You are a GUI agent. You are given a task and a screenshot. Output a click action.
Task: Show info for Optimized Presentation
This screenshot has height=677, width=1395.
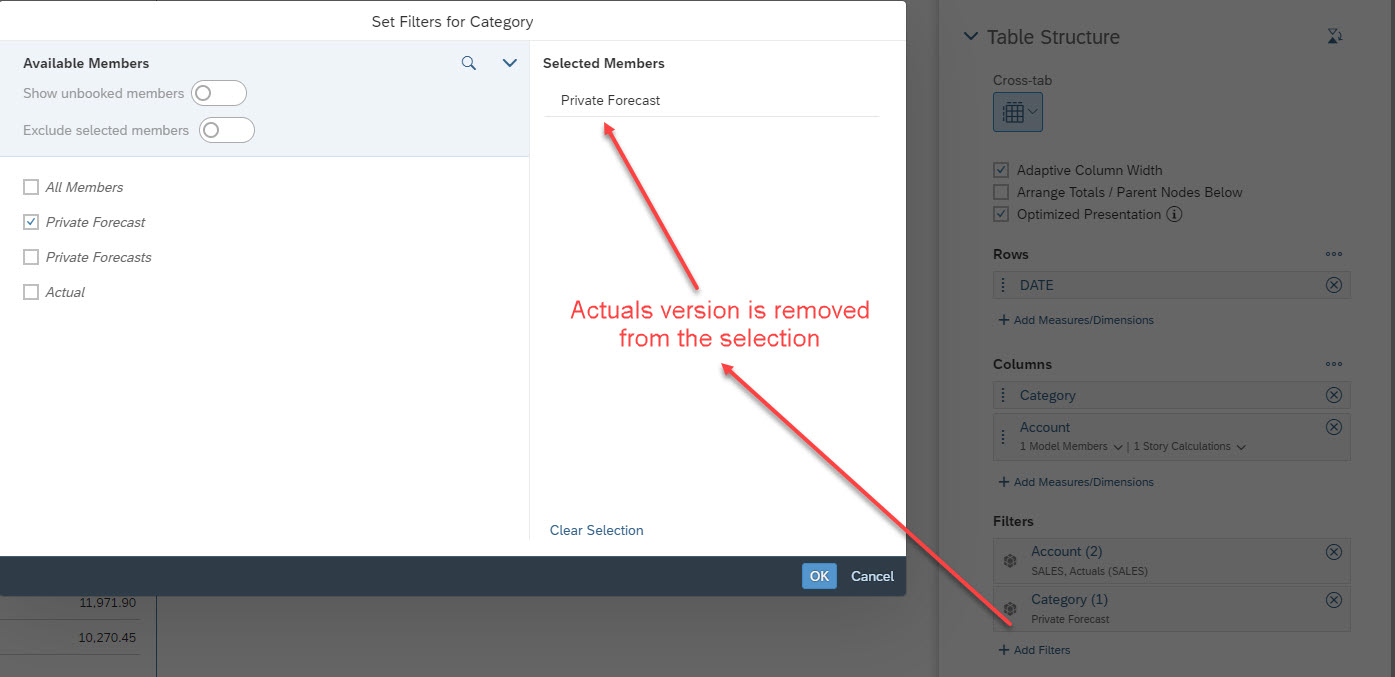pos(1175,214)
